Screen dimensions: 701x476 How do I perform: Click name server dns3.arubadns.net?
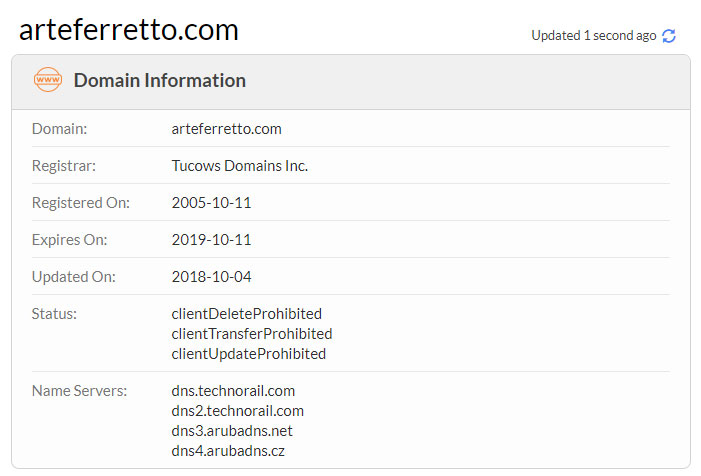(232, 431)
